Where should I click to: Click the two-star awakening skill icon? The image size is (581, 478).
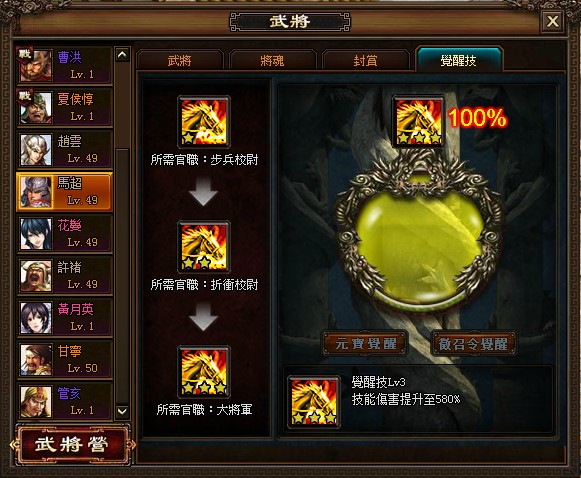tap(203, 247)
